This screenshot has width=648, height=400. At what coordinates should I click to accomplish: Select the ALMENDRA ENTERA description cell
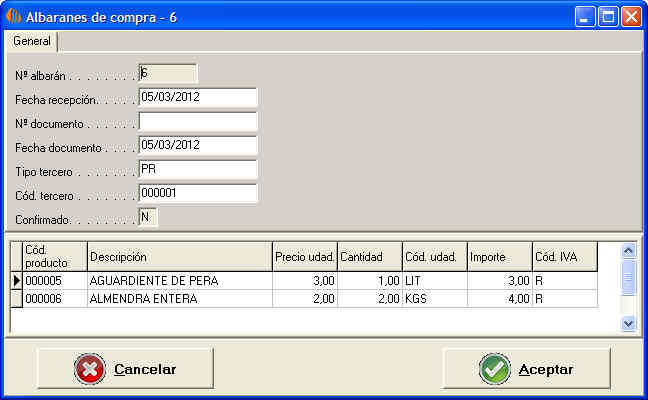(179, 299)
